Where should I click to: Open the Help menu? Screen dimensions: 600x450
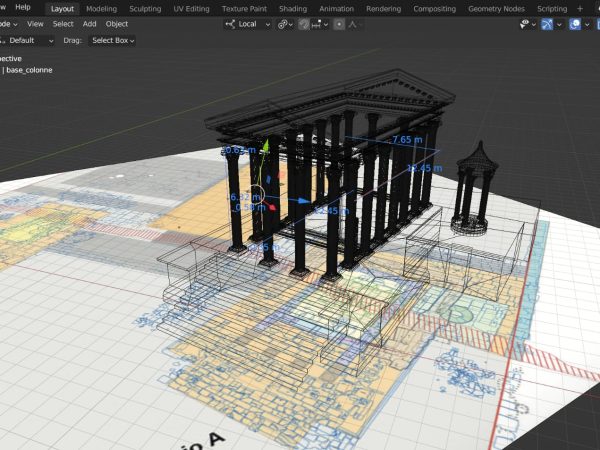pos(23,7)
